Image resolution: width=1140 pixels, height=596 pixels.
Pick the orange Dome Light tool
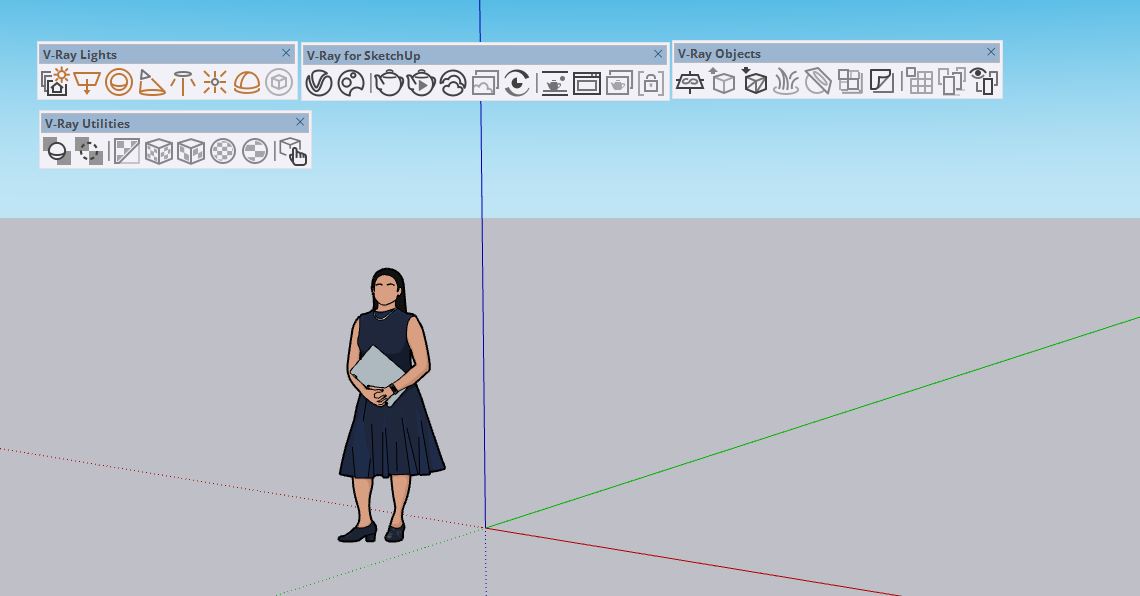(x=246, y=82)
